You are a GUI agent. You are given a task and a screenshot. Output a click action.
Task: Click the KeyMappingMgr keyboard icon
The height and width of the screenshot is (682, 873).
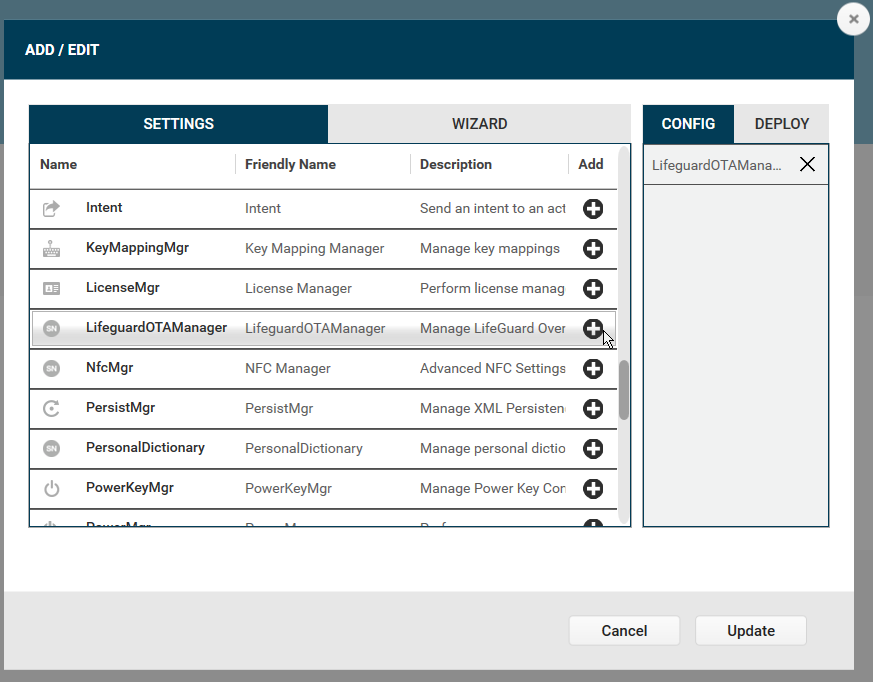pos(52,248)
